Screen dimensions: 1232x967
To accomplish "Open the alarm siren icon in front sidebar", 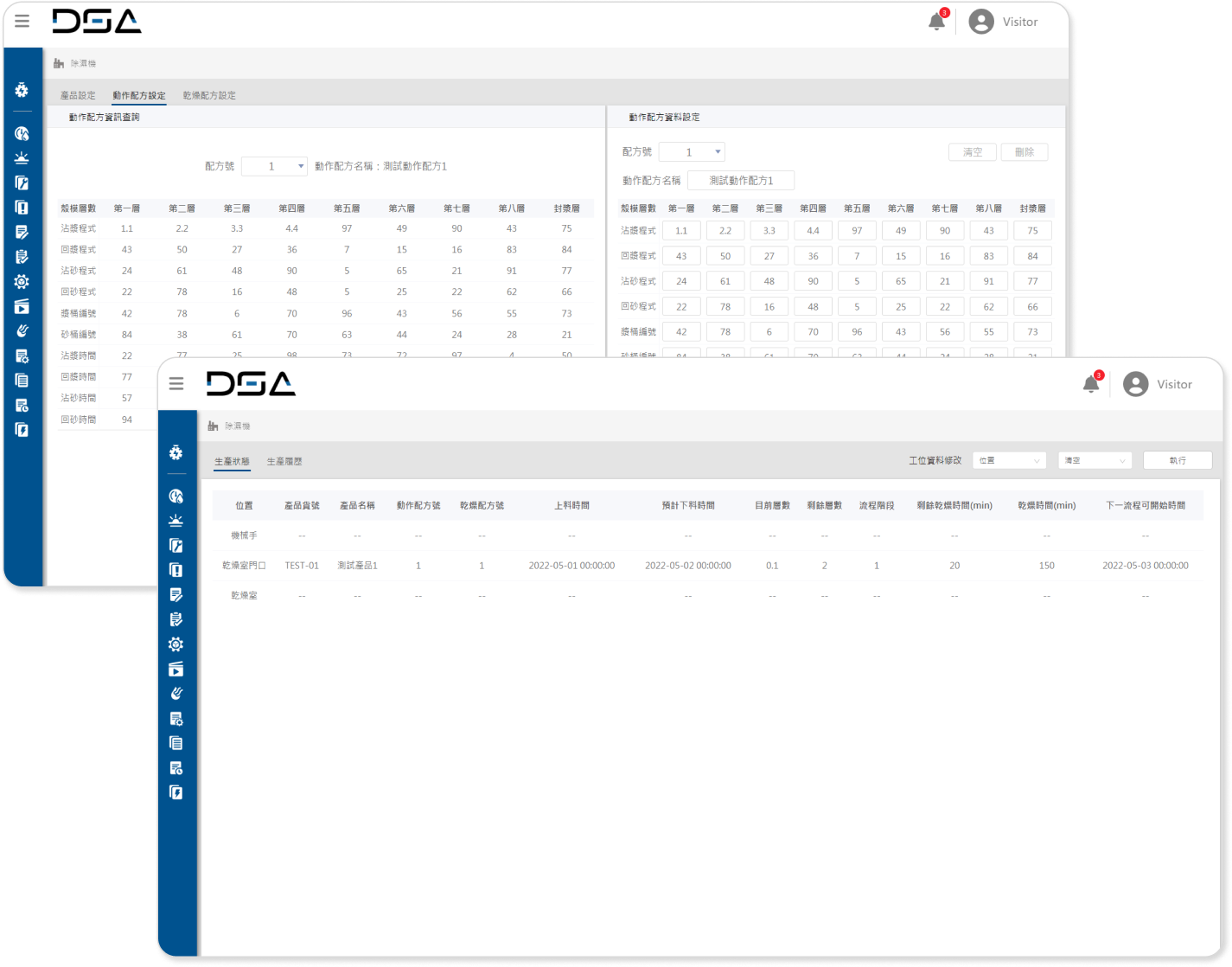I will coord(176,520).
